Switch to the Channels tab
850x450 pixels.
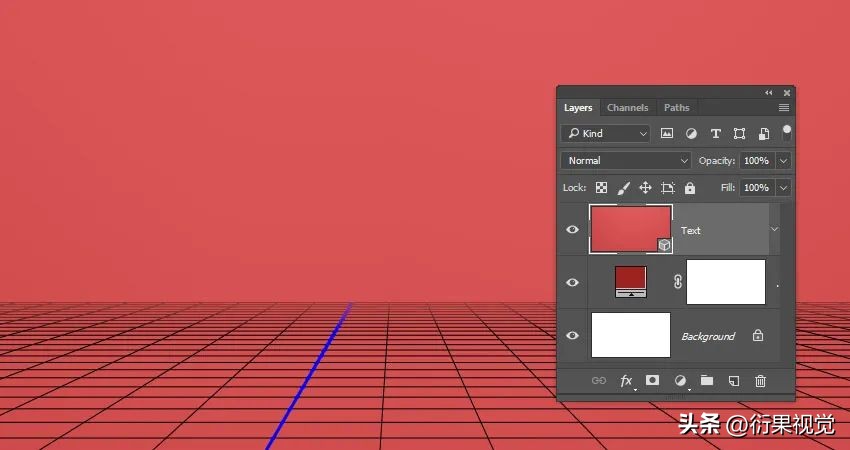point(627,107)
